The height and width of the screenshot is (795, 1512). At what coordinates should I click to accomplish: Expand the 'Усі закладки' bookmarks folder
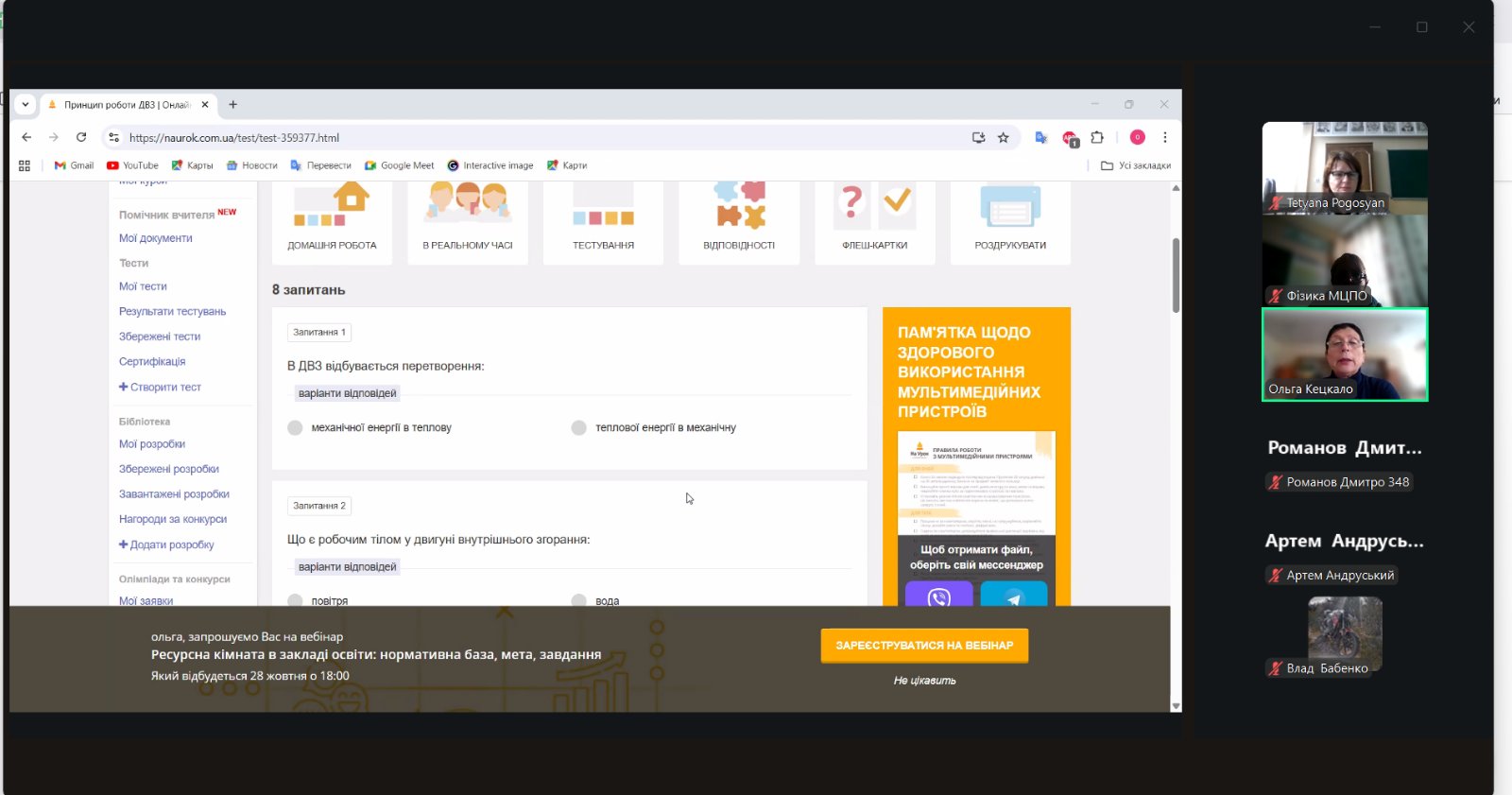[1136, 165]
